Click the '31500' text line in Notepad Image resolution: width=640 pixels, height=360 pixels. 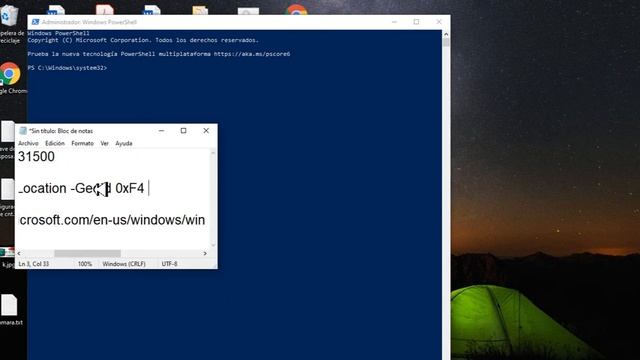coord(36,157)
